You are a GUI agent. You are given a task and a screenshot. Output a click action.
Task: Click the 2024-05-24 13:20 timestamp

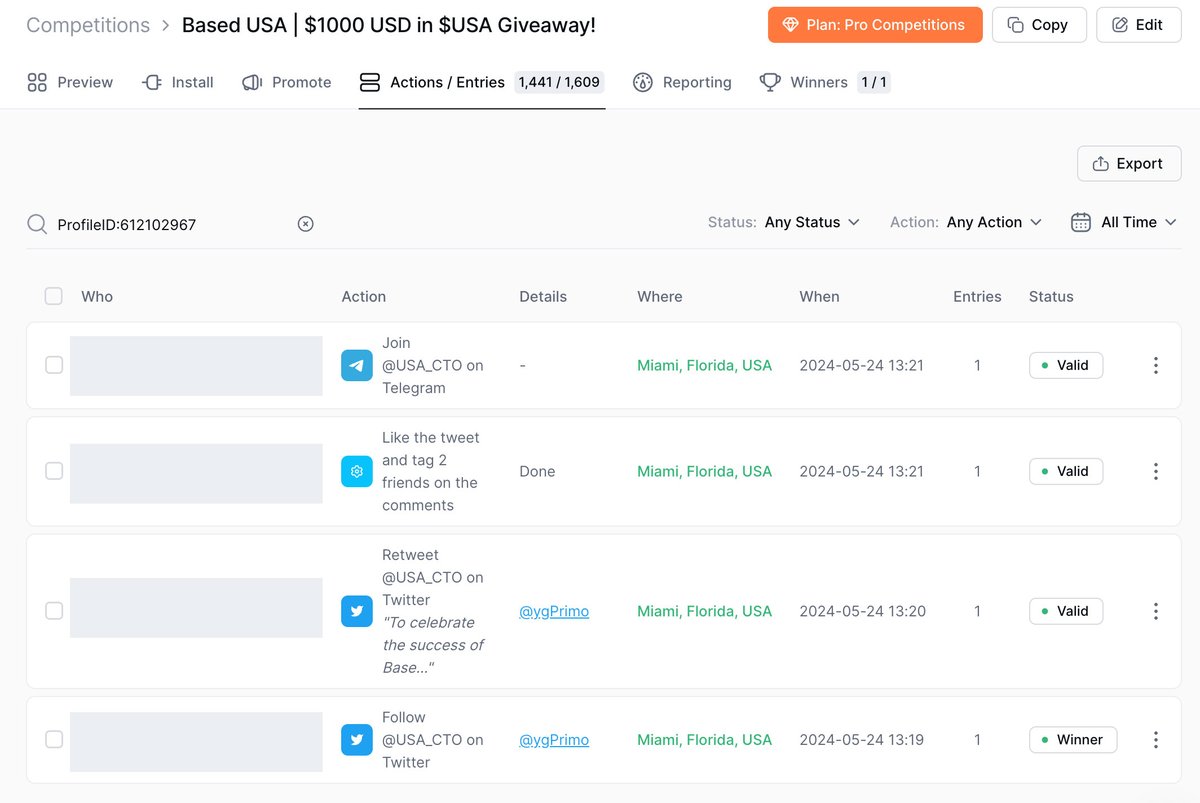pyautogui.click(x=862, y=611)
